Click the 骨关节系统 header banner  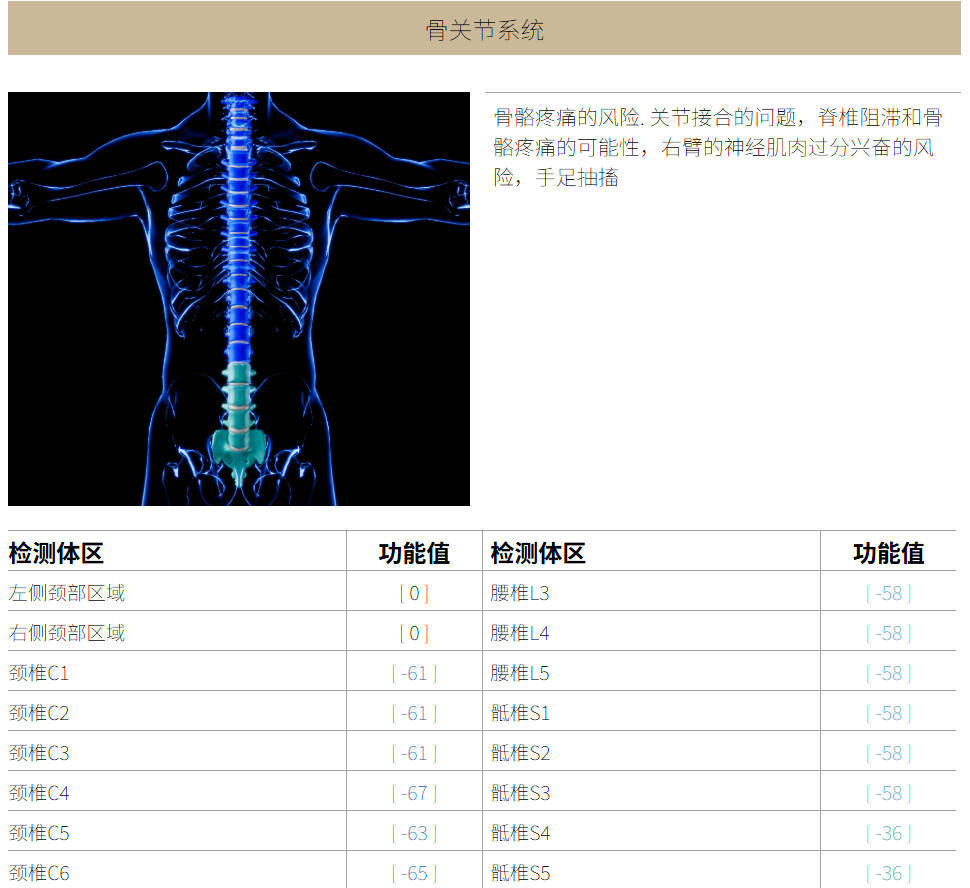click(484, 29)
